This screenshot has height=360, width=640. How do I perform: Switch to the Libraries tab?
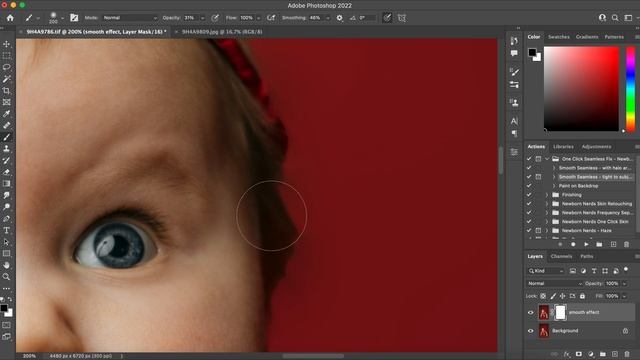point(563,147)
